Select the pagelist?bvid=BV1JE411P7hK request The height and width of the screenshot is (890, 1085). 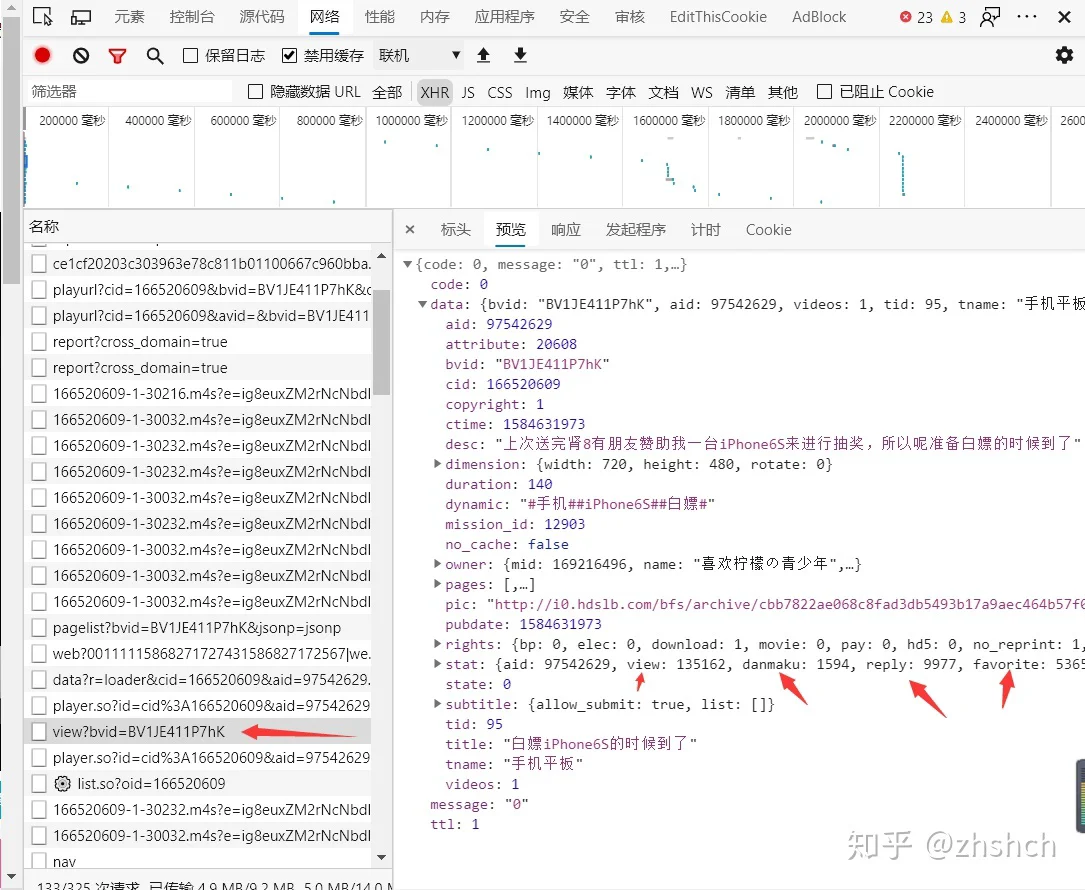(198, 628)
